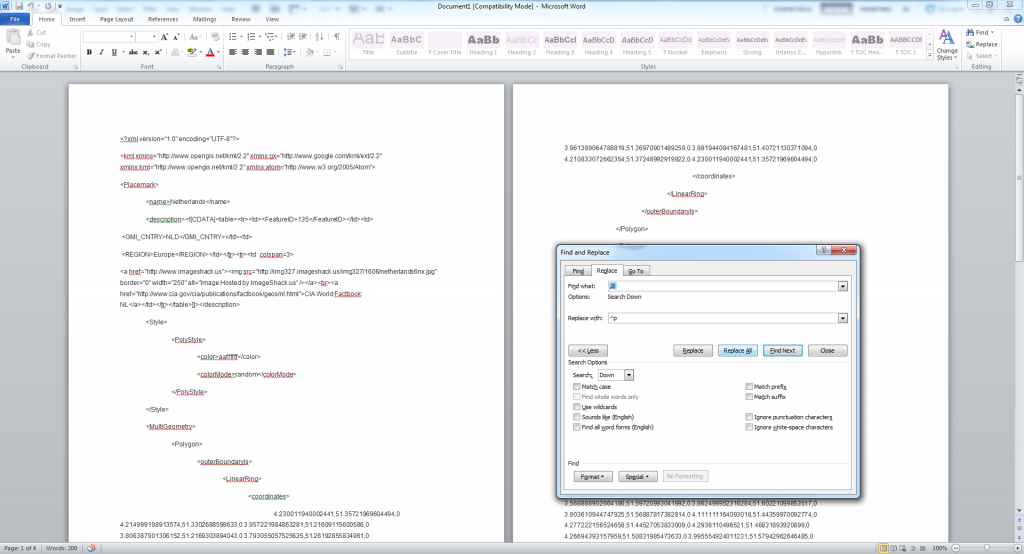Click the zoom slider in status bar

coord(986,548)
